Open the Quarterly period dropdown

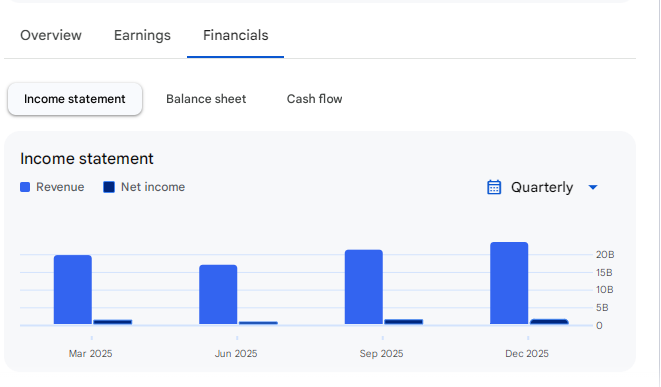(542, 187)
